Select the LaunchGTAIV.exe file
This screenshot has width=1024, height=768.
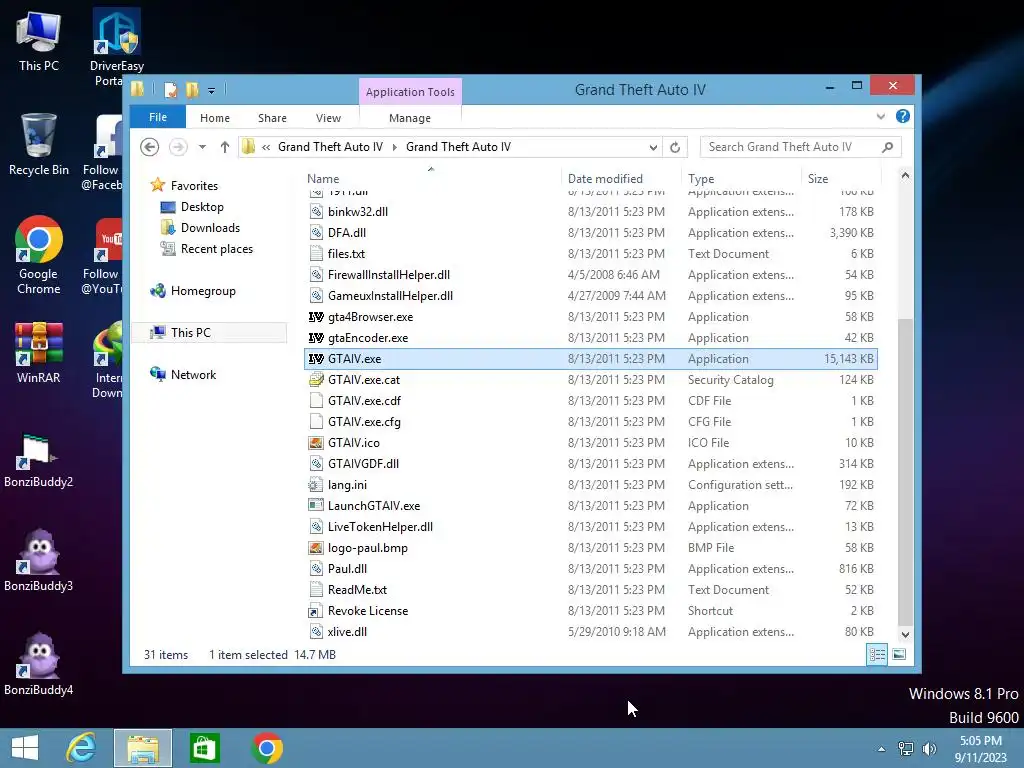590,505
